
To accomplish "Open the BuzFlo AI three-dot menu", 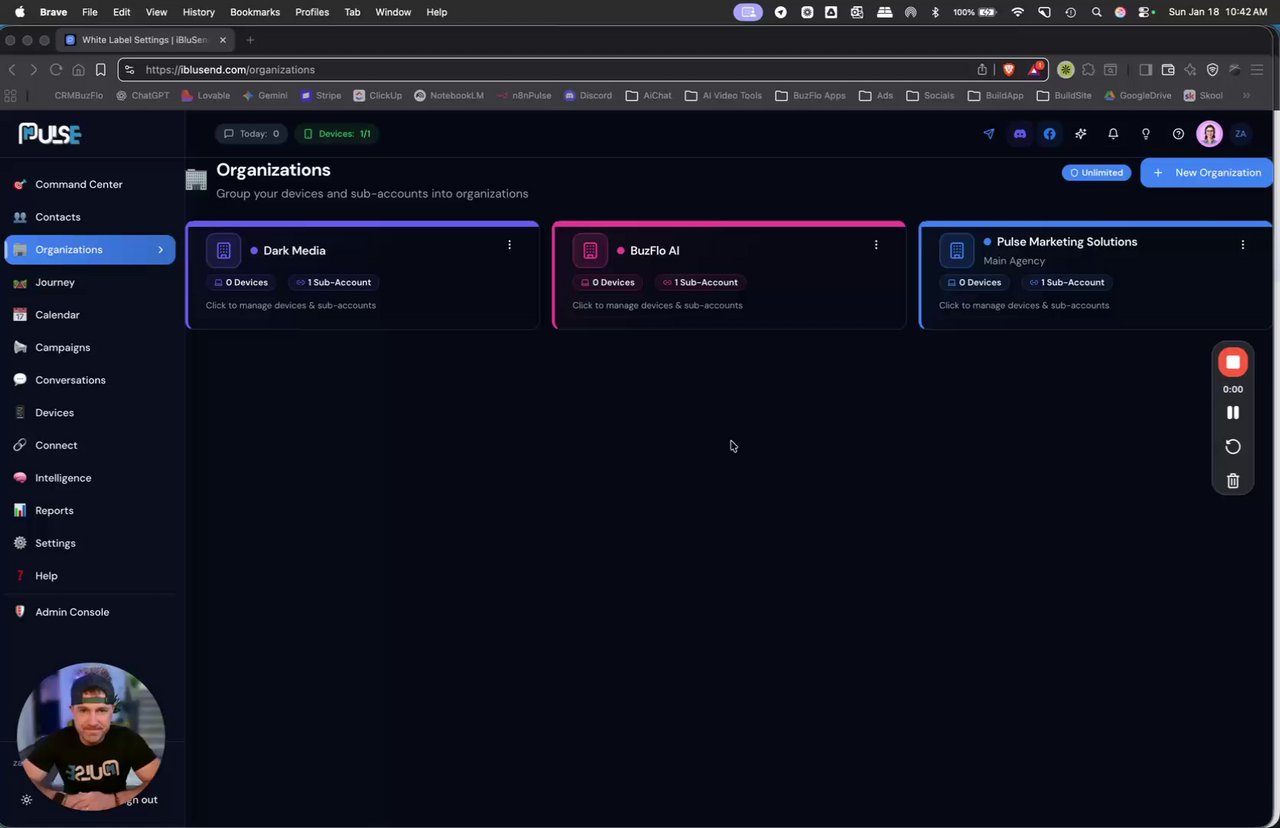I will [x=876, y=245].
